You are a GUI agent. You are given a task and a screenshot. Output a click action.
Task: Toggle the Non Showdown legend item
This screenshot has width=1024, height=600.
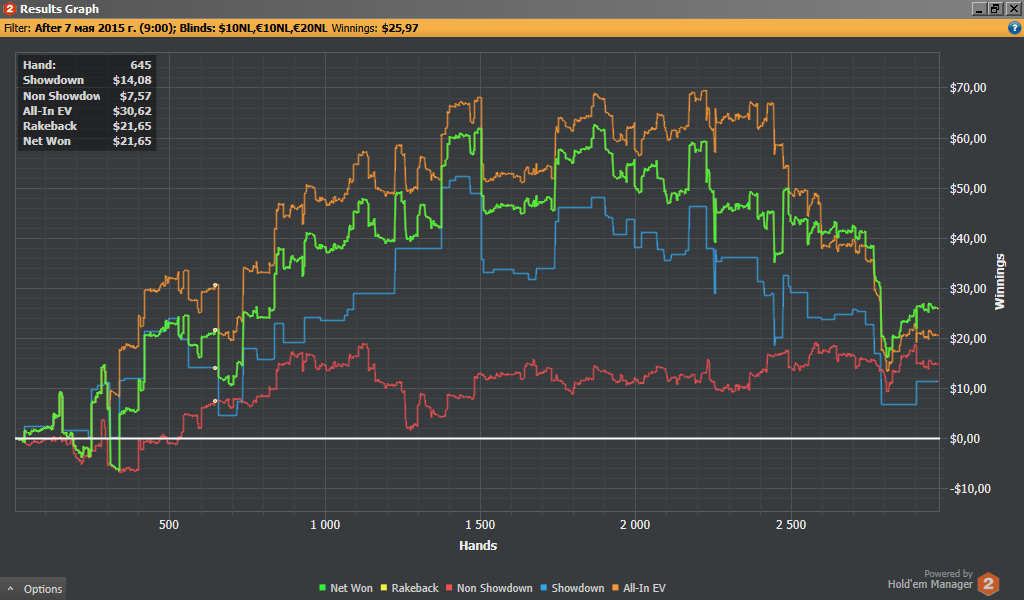coord(488,588)
